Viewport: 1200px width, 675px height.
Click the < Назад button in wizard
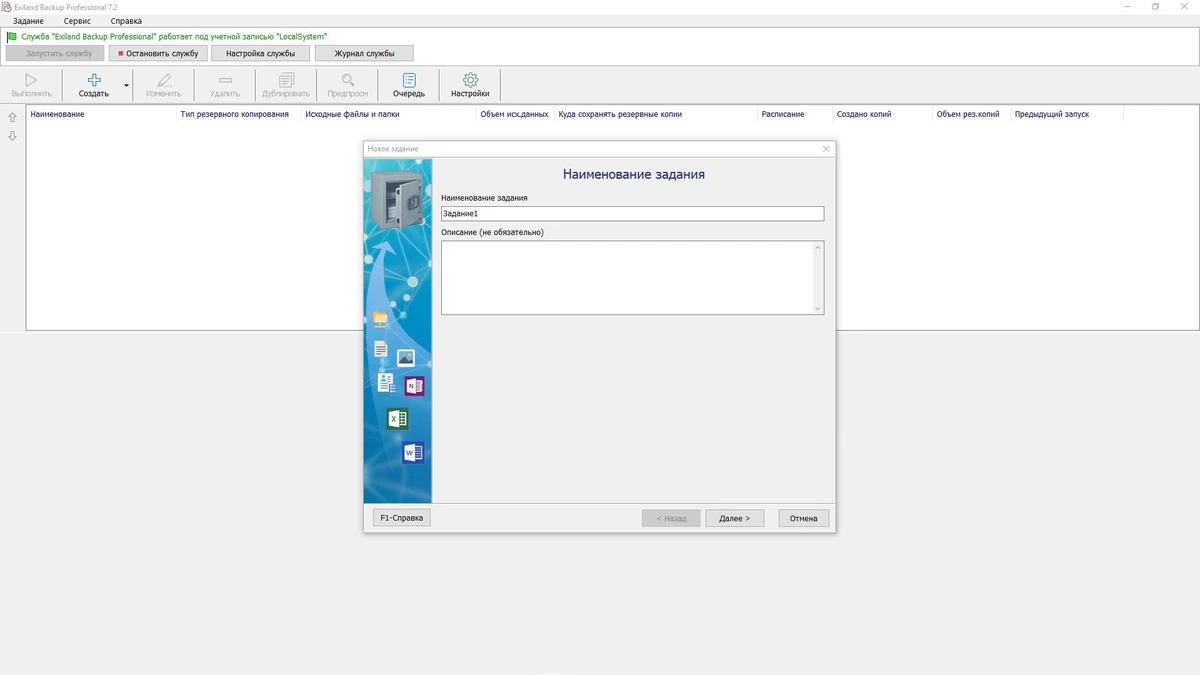[671, 518]
